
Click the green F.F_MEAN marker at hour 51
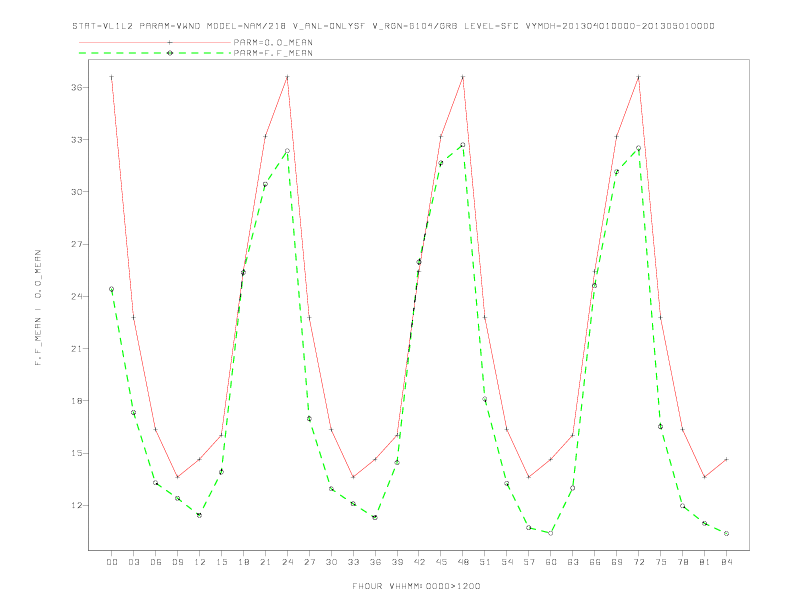(484, 399)
